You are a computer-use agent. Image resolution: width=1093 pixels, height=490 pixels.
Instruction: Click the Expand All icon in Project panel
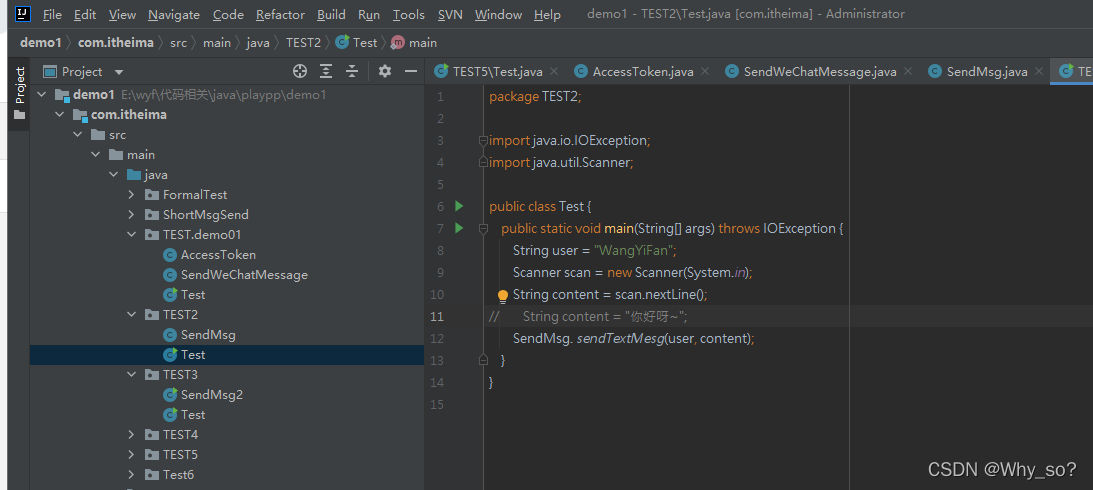point(326,71)
